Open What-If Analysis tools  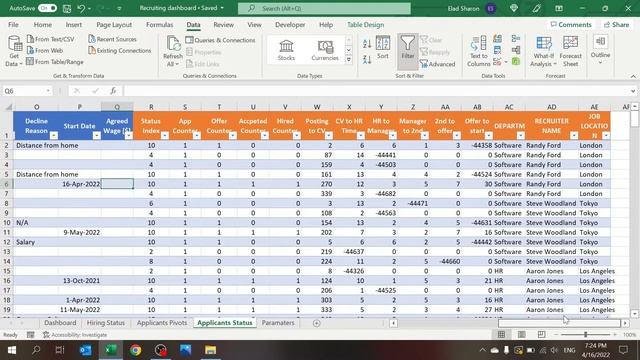[x=543, y=51]
